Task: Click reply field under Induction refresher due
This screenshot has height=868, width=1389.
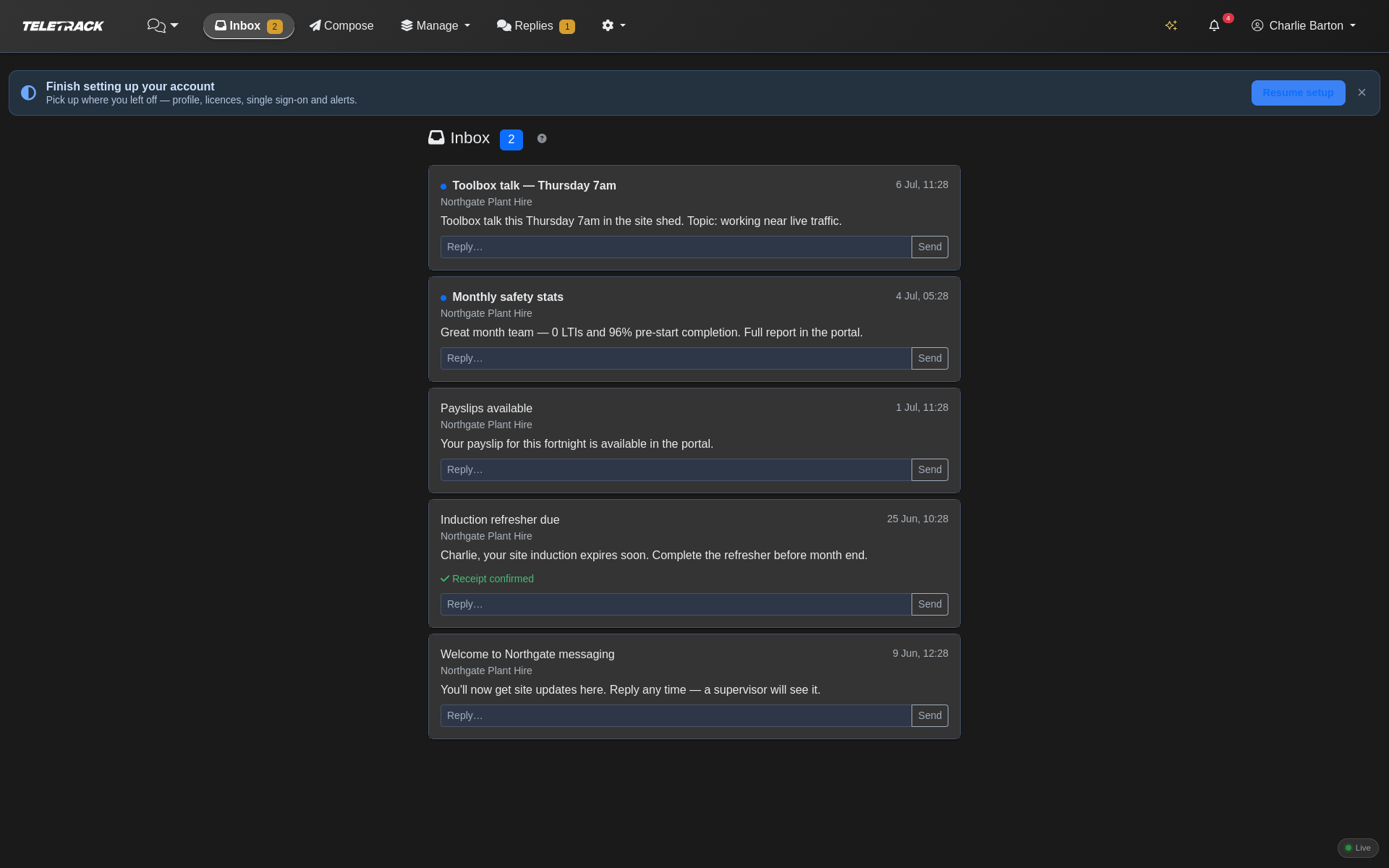Action: point(676,605)
